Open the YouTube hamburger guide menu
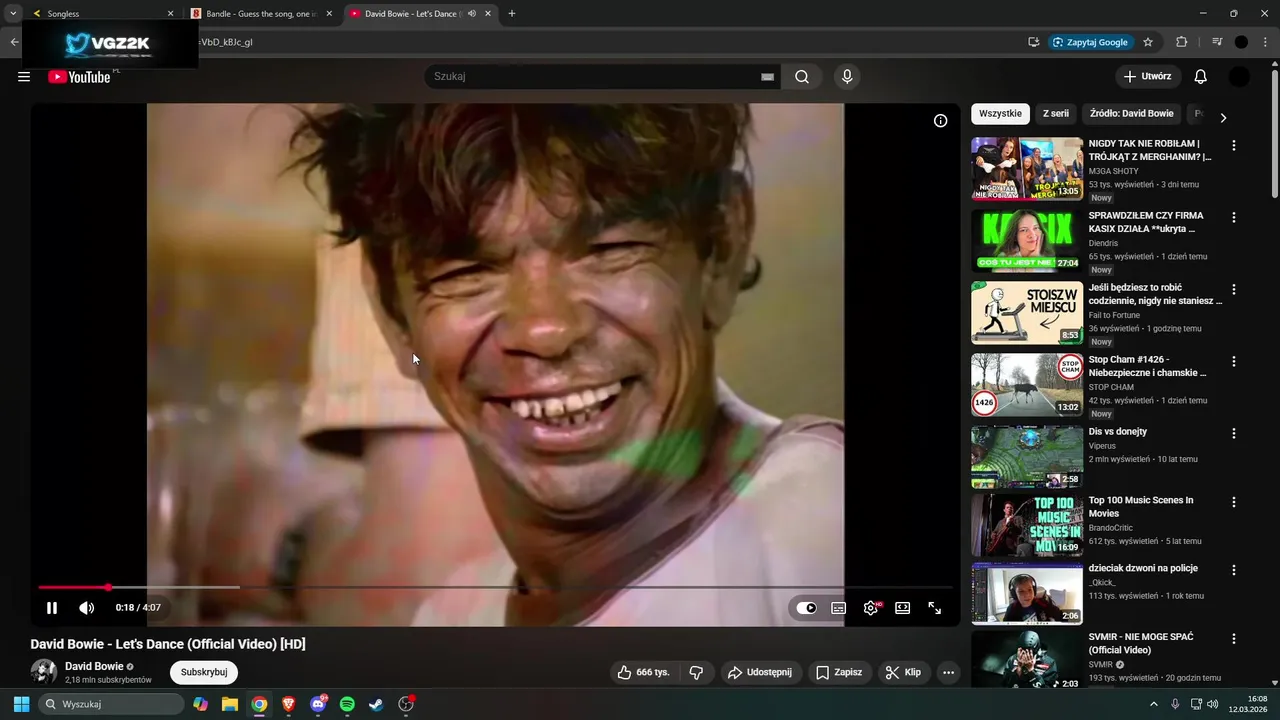This screenshot has width=1280, height=720. point(24,77)
